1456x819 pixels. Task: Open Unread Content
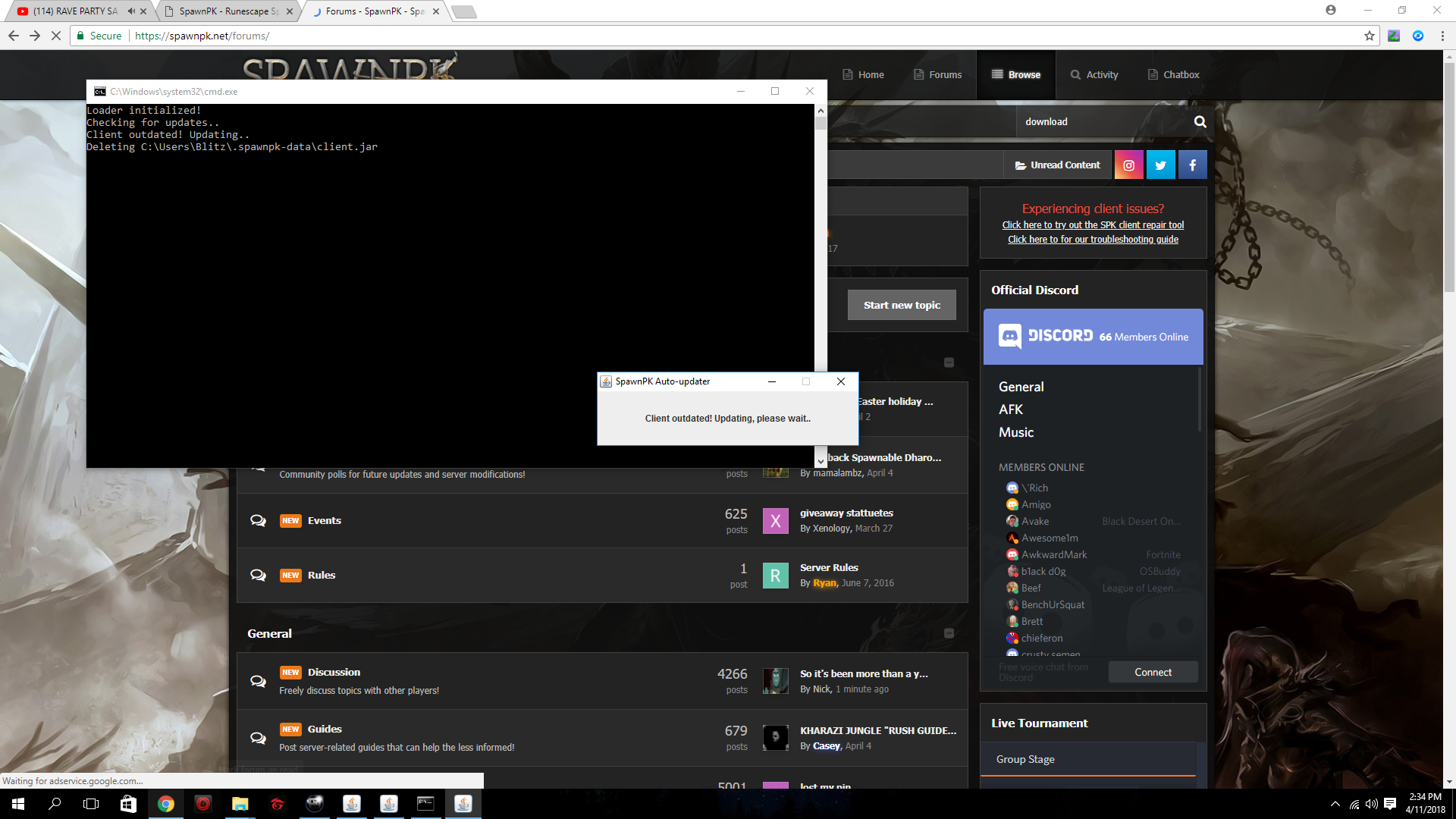coord(1057,165)
